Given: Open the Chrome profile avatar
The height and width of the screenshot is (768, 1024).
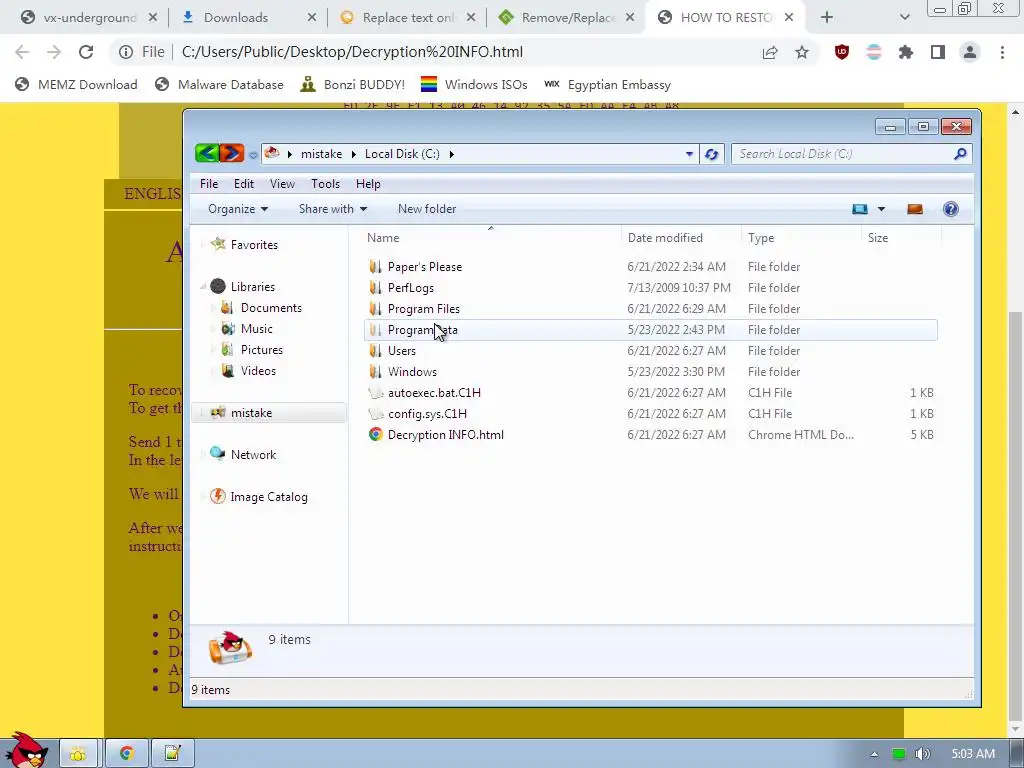Looking at the screenshot, I should (x=970, y=52).
